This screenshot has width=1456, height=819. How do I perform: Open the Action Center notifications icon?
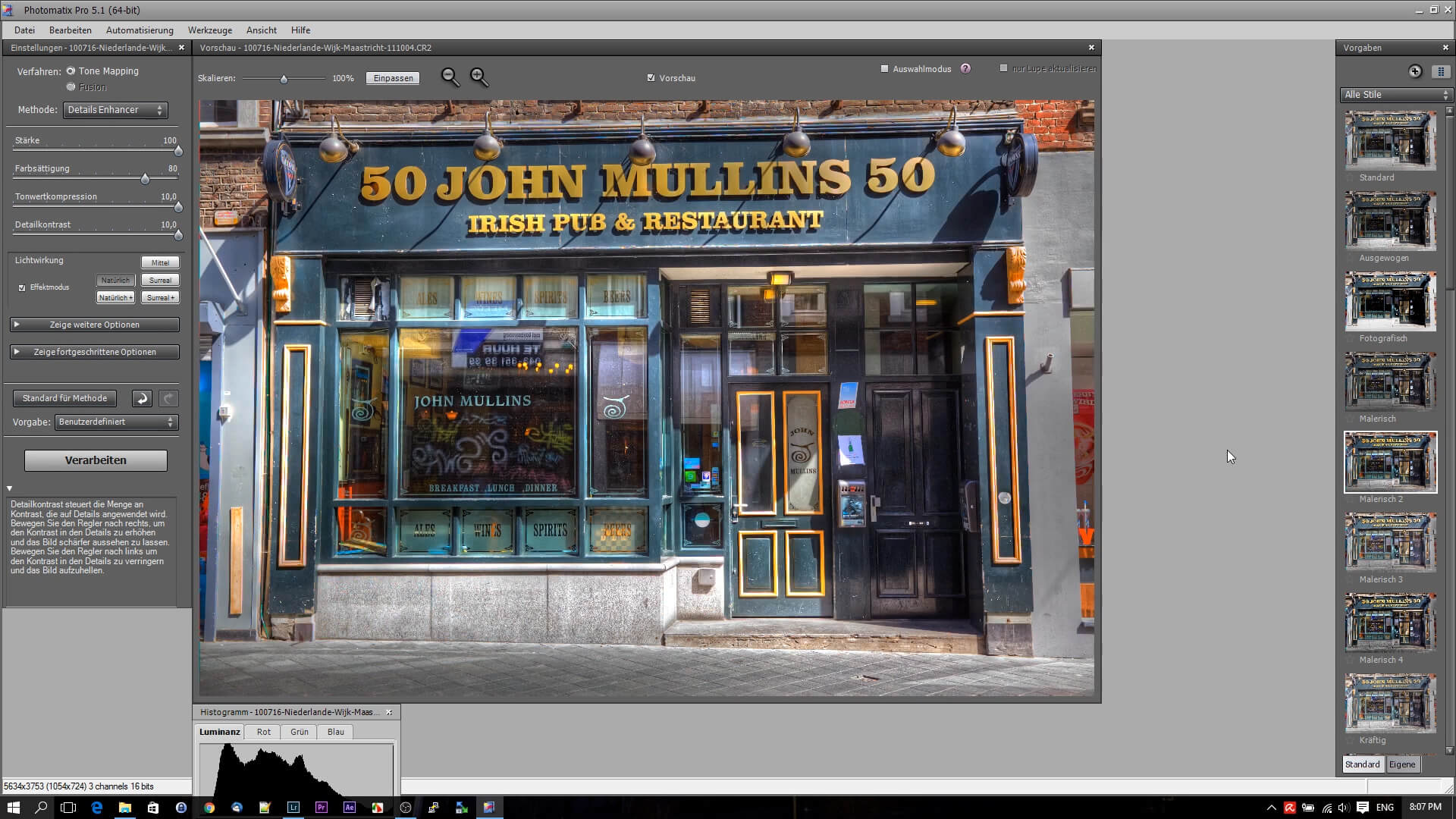point(1363,808)
